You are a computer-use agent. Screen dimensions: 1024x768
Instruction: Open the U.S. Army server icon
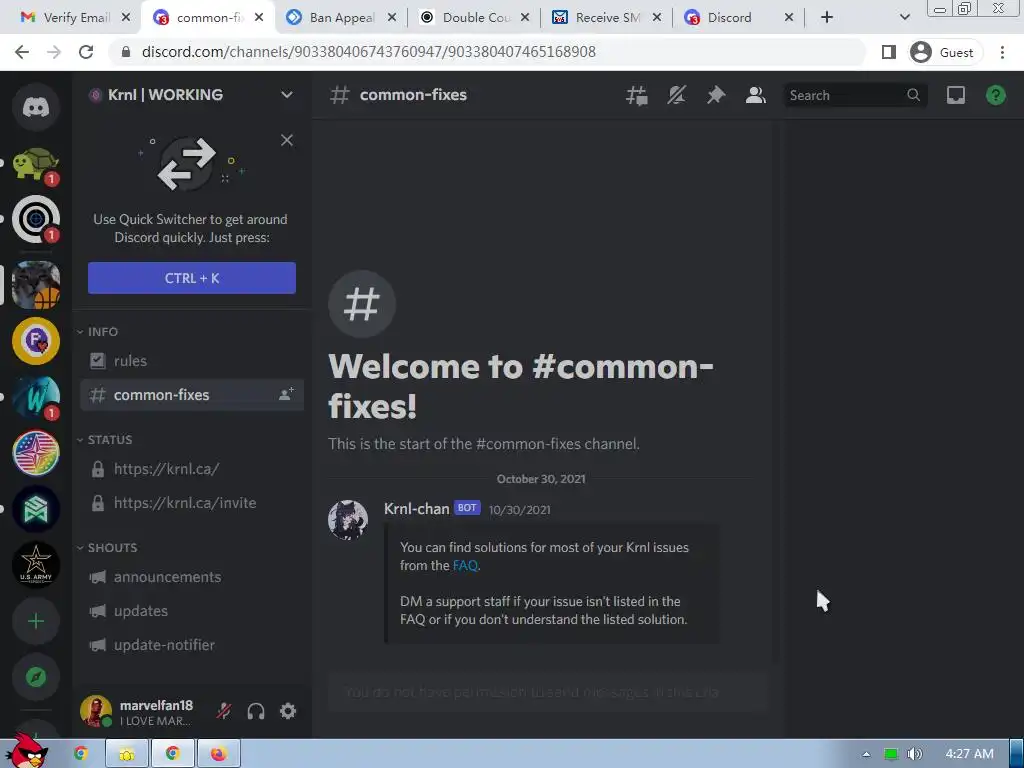[x=36, y=565]
